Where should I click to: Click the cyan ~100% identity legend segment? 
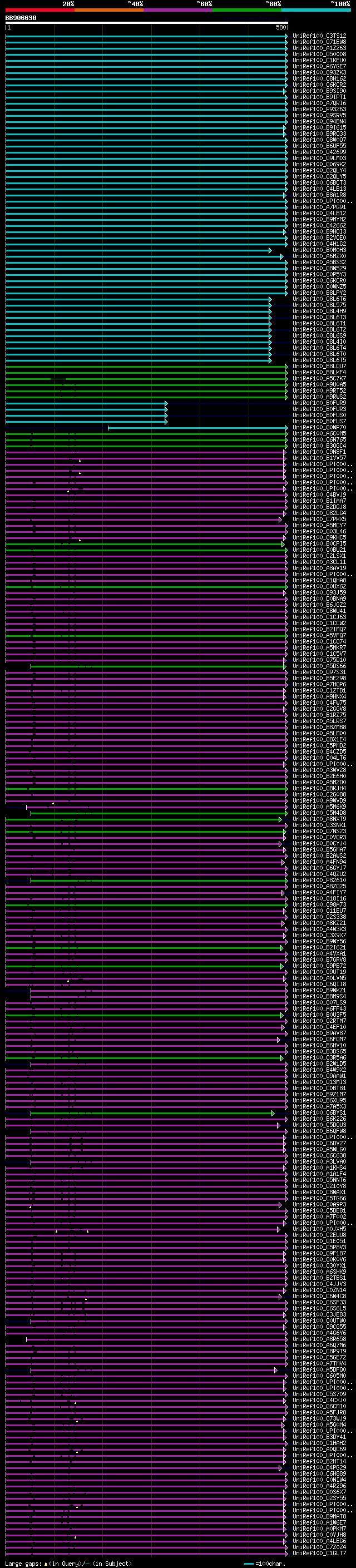click(316, 10)
